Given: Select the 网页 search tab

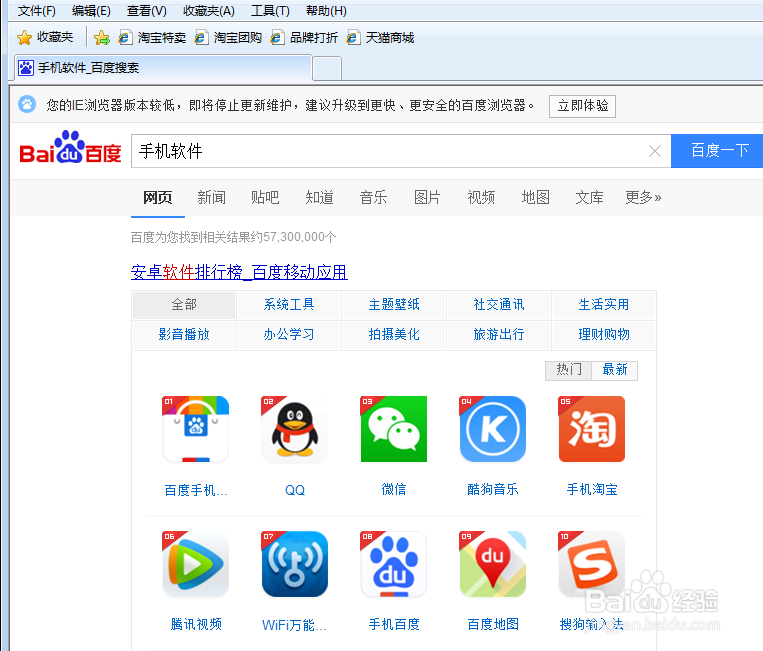Looking at the screenshot, I should [158, 197].
